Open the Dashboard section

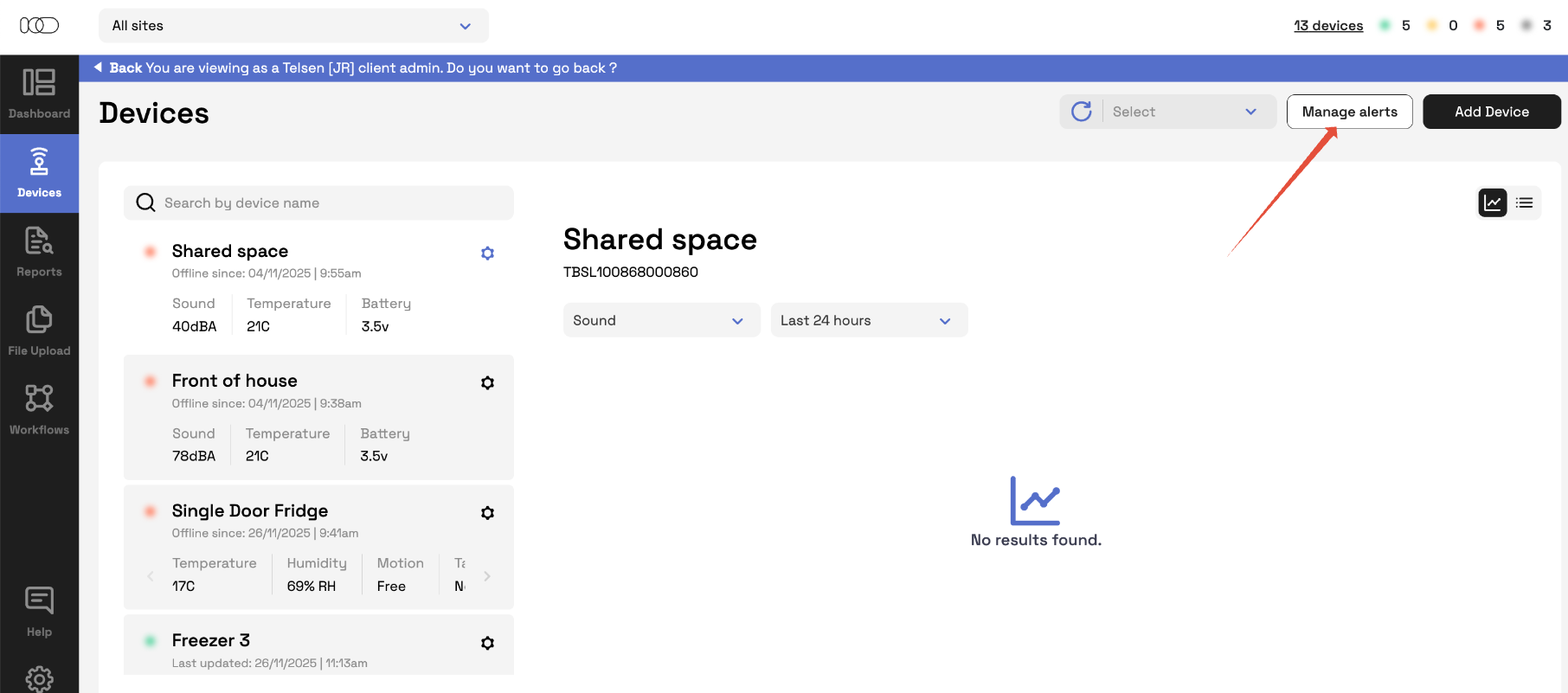[39, 94]
